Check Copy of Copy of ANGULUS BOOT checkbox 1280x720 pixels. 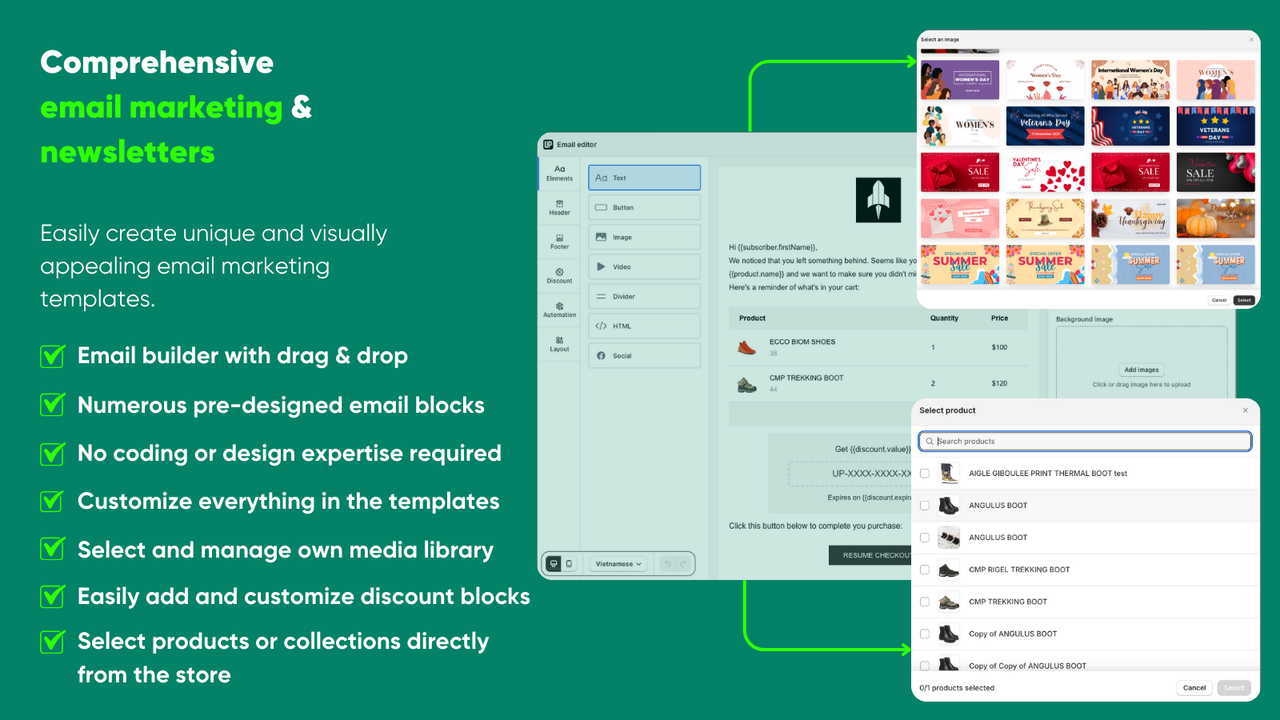pyautogui.click(x=925, y=666)
